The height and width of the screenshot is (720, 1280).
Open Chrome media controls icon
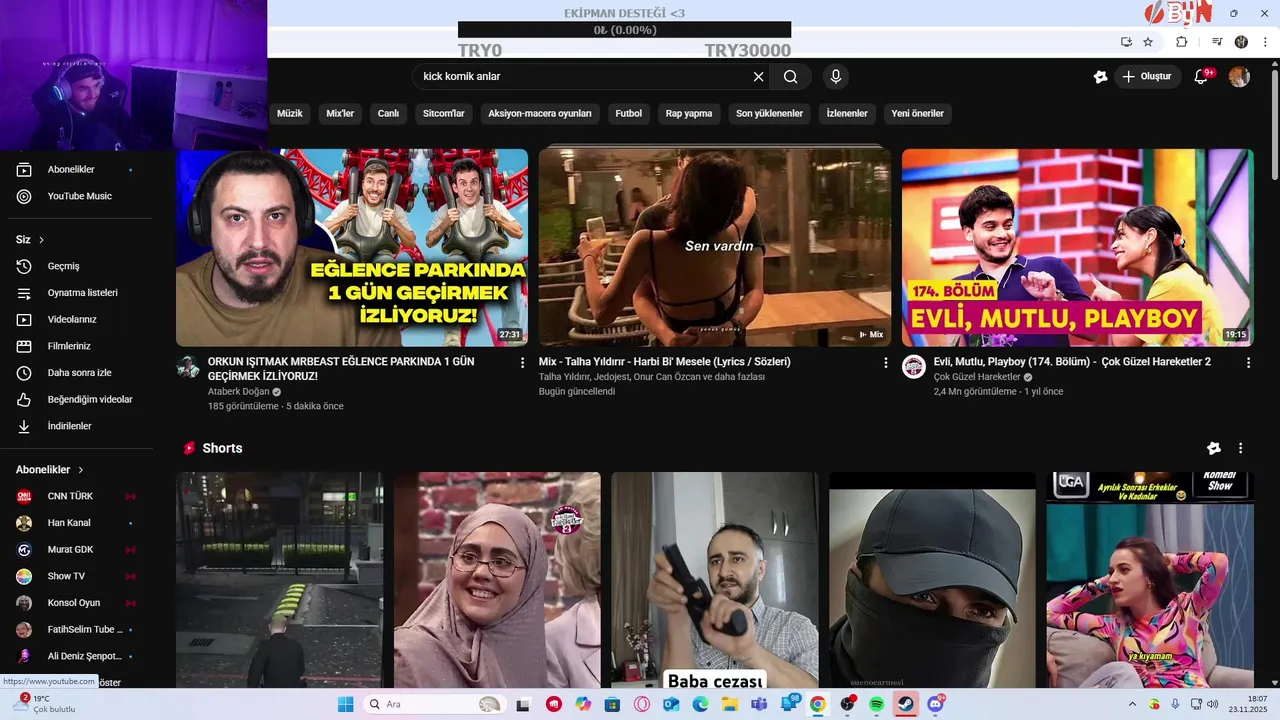(x=1217, y=42)
